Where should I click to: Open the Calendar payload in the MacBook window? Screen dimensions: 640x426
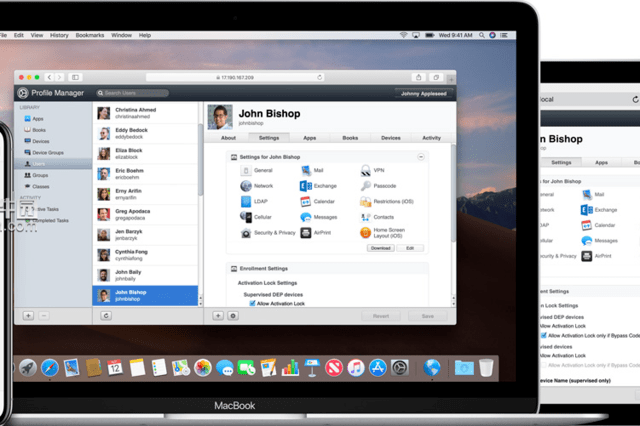306,202
